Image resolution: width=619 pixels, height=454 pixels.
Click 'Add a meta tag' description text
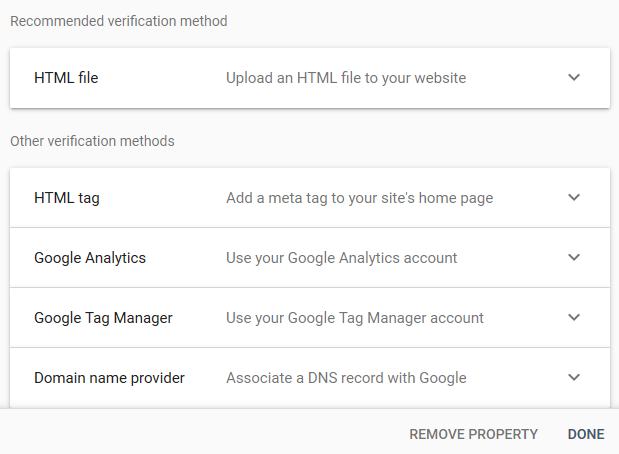click(359, 198)
